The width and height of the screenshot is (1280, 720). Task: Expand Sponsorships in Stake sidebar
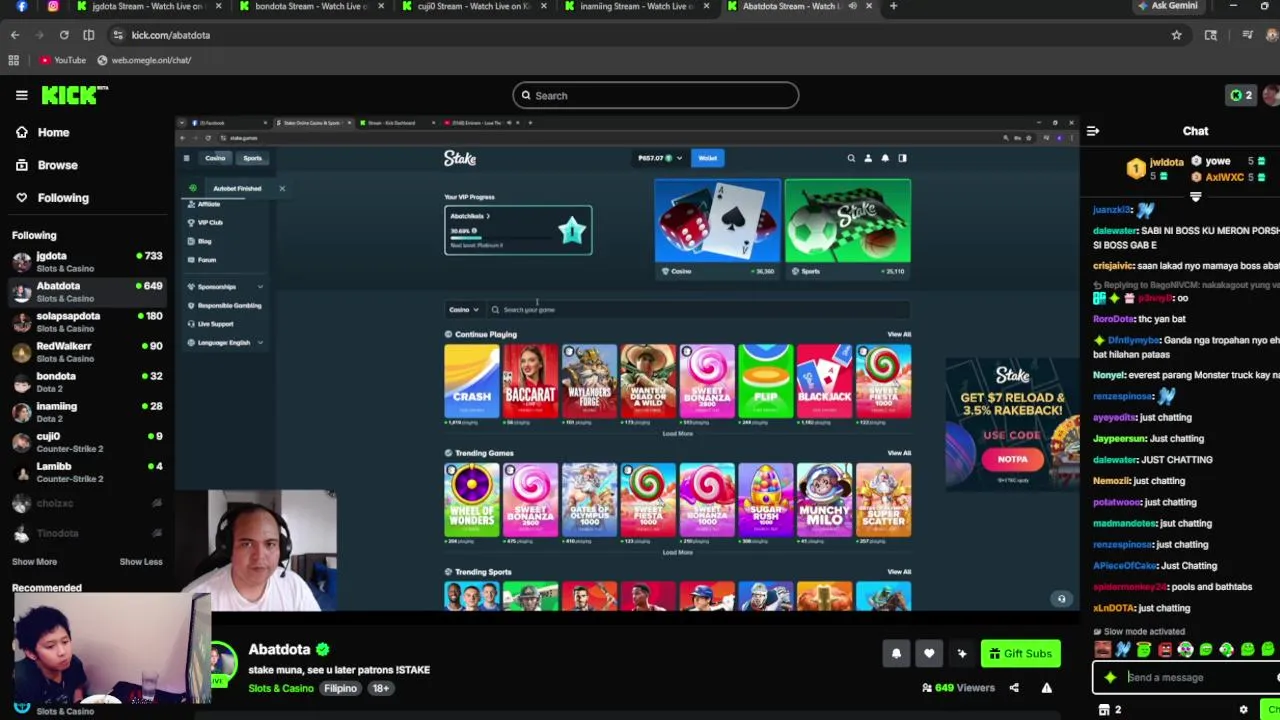(225, 287)
